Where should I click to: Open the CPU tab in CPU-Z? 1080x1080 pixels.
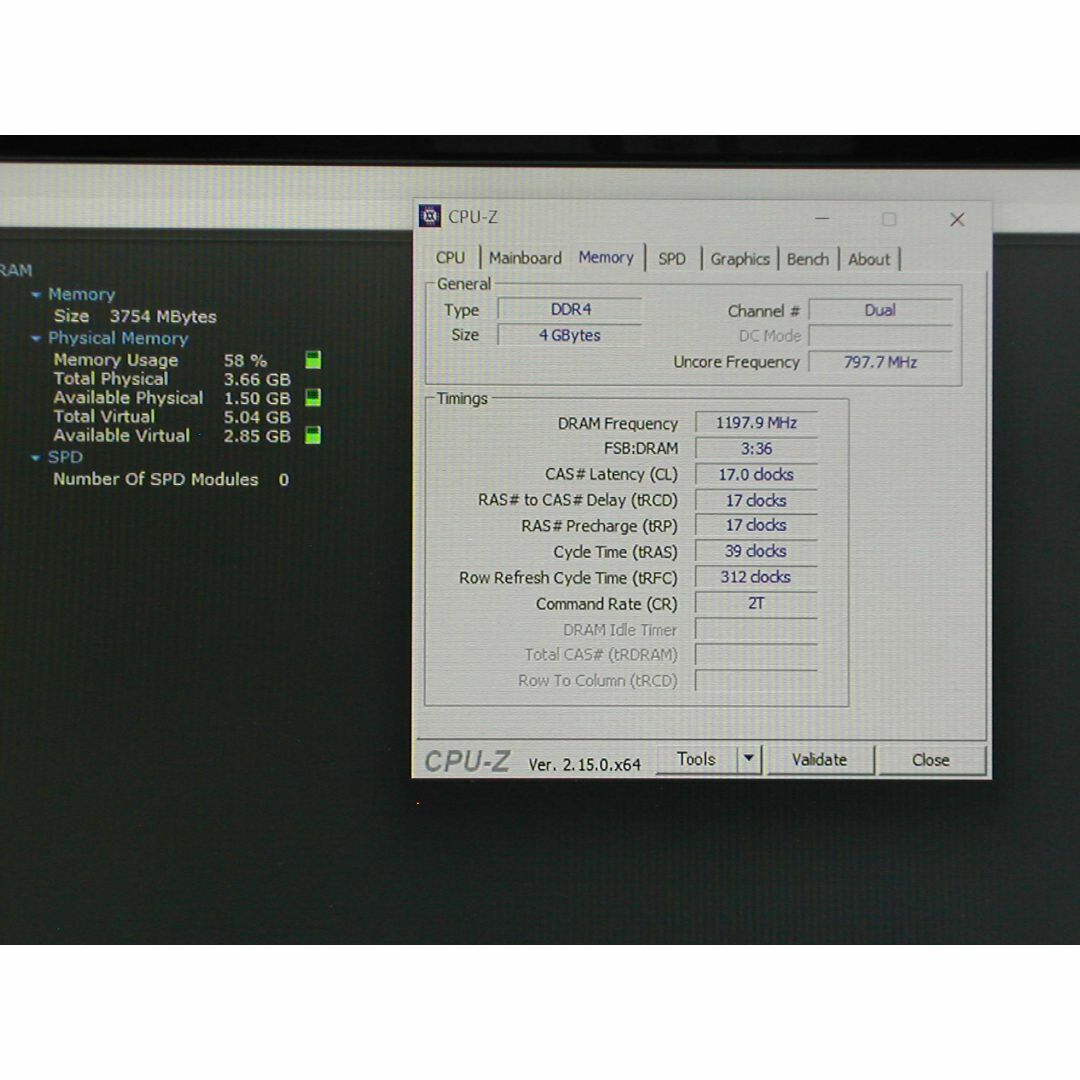coord(450,258)
